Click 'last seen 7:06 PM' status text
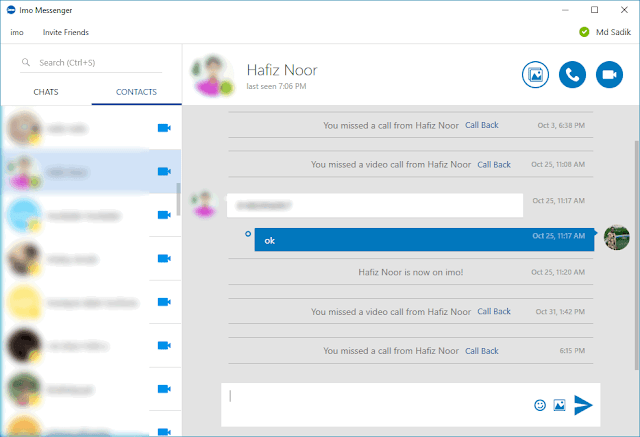The image size is (640, 437). pyautogui.click(x=276, y=86)
